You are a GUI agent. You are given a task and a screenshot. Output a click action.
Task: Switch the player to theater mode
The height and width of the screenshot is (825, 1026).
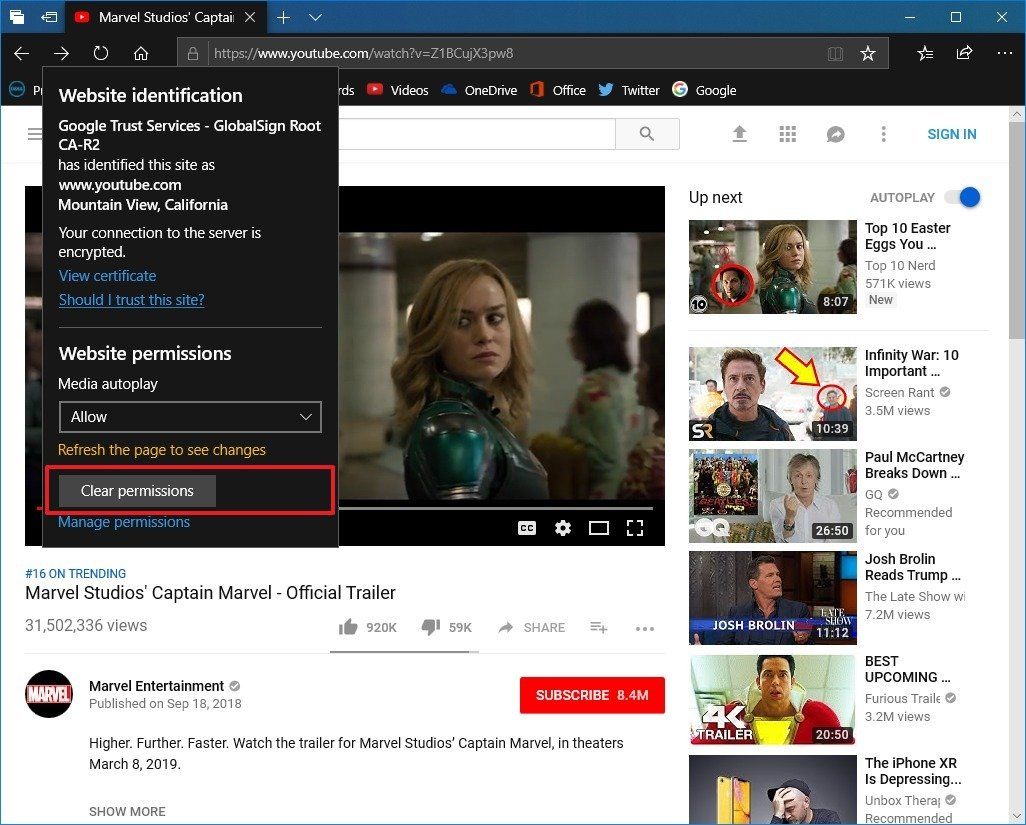click(599, 527)
